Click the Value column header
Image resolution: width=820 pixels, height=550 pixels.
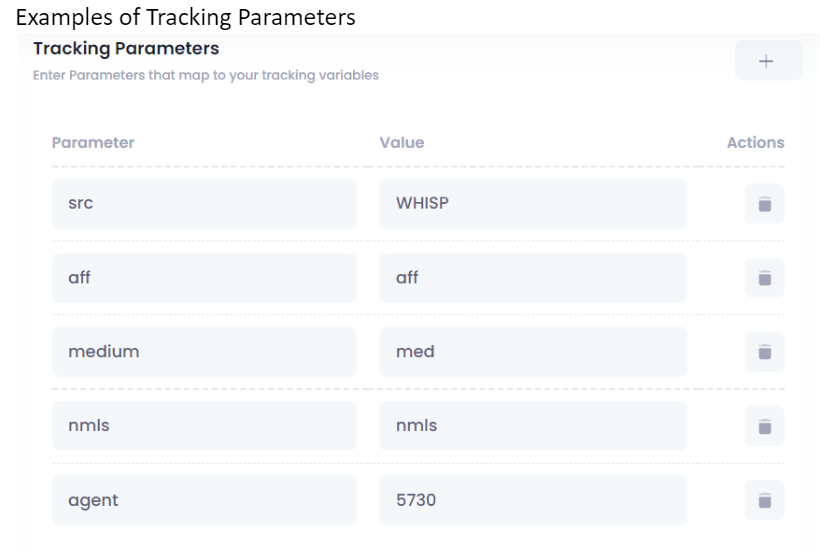point(402,143)
